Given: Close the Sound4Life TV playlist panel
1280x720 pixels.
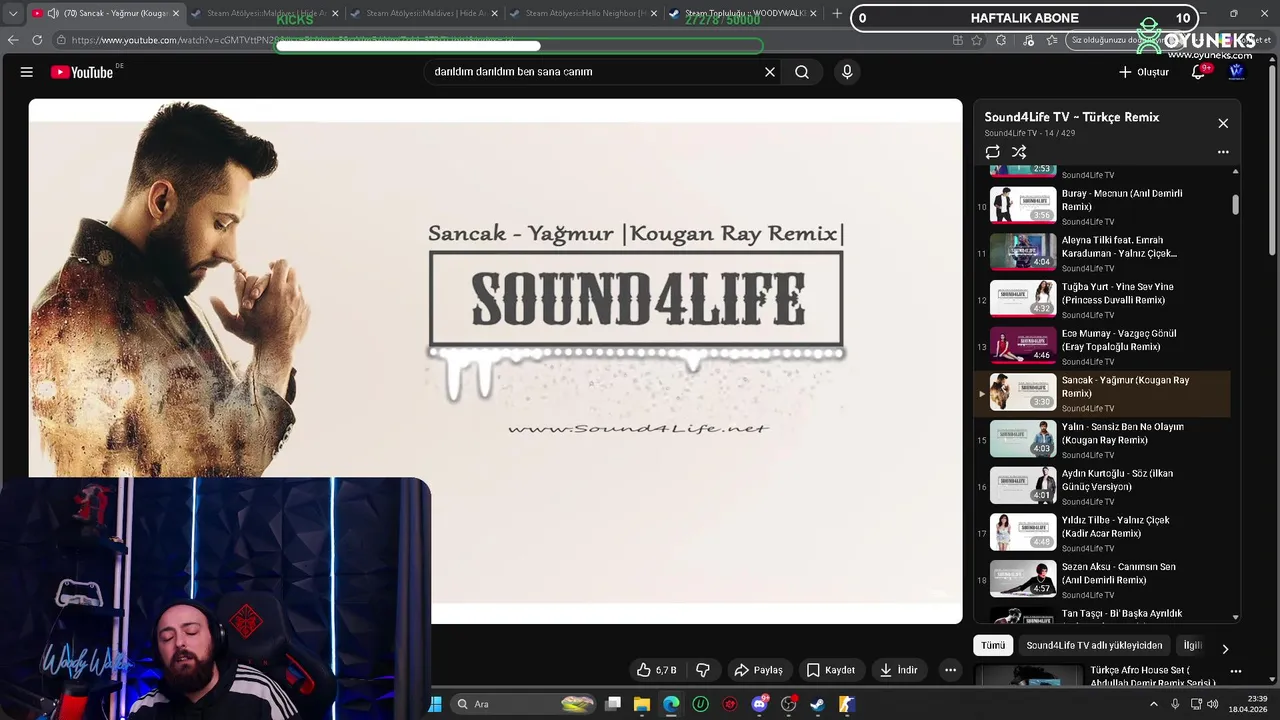Looking at the screenshot, I should pos(1223,123).
